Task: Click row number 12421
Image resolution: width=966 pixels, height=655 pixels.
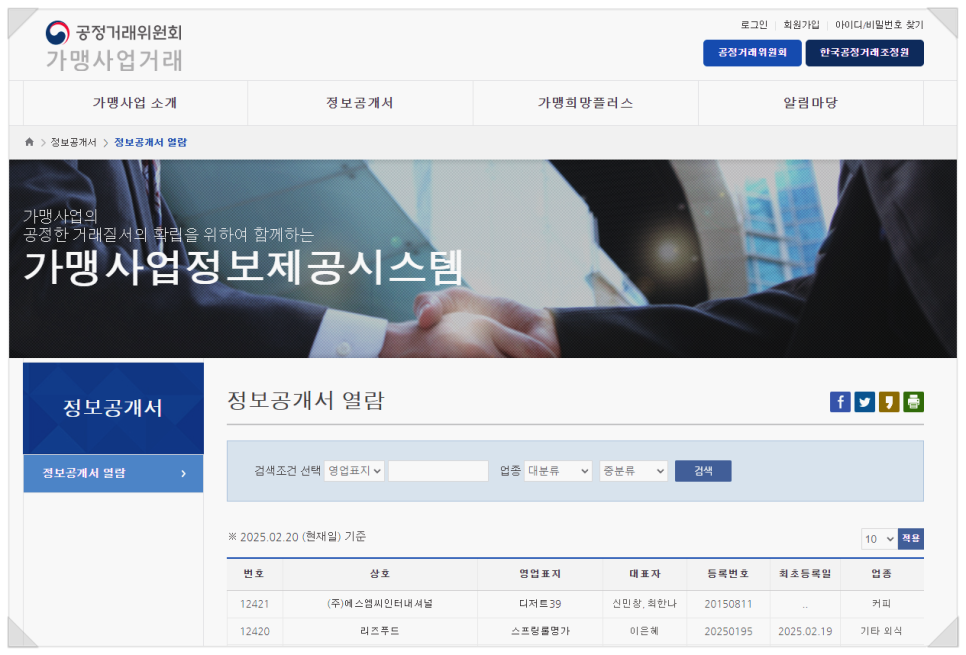Action: coord(254,604)
